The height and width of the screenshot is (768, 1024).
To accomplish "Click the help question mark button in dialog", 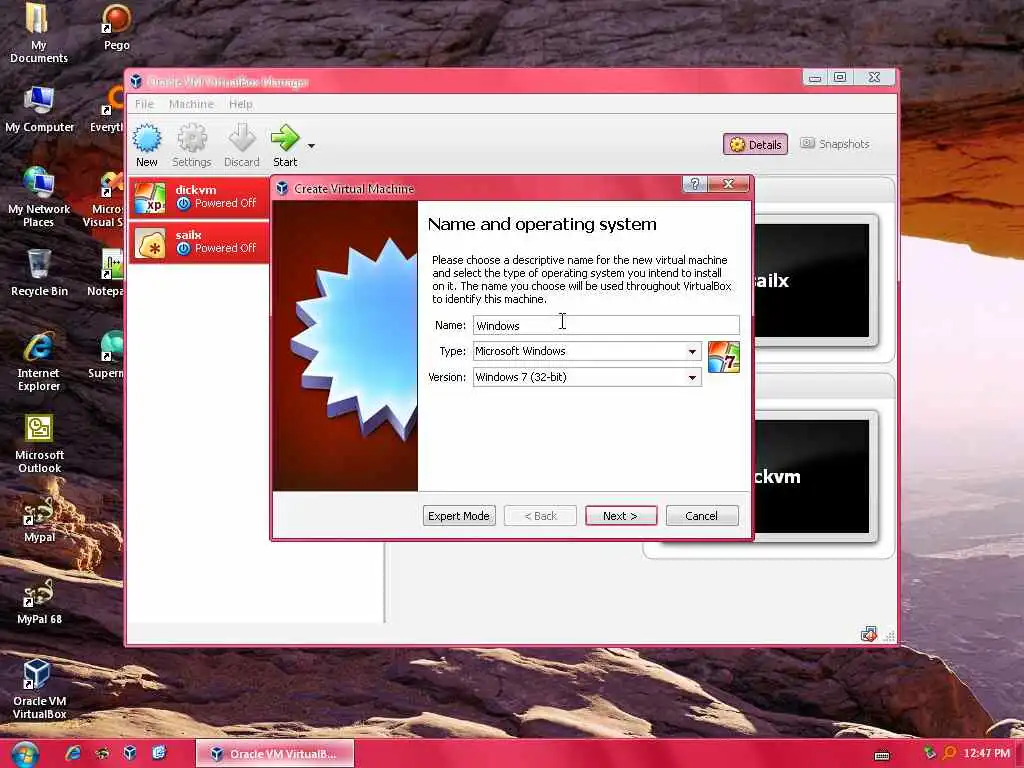I will point(695,184).
